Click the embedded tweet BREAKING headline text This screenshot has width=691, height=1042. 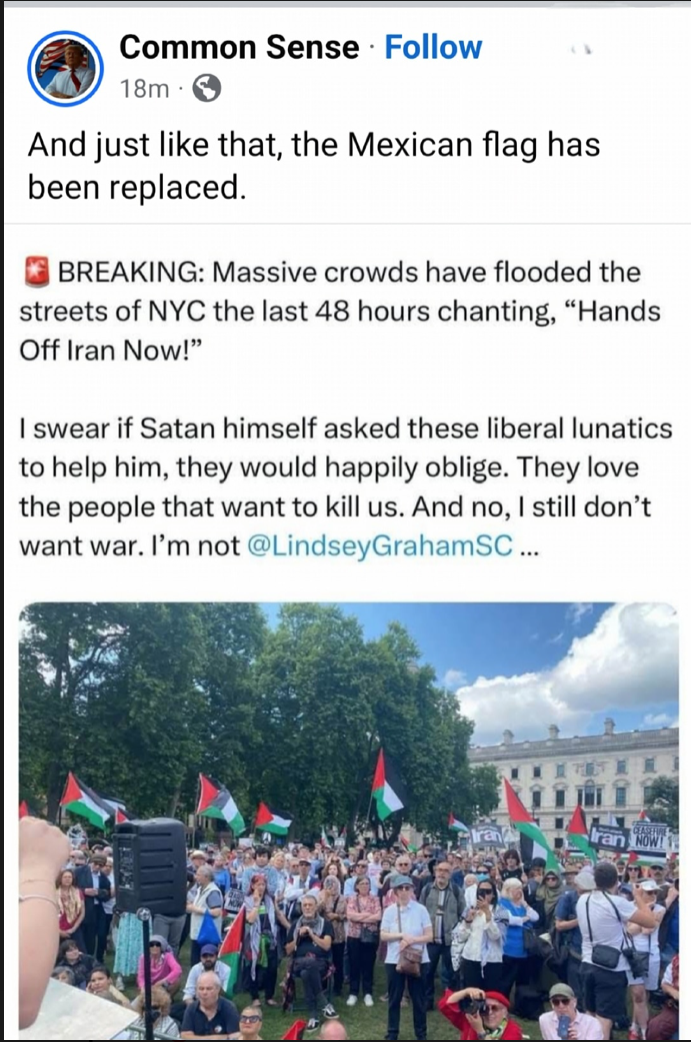coord(340,311)
